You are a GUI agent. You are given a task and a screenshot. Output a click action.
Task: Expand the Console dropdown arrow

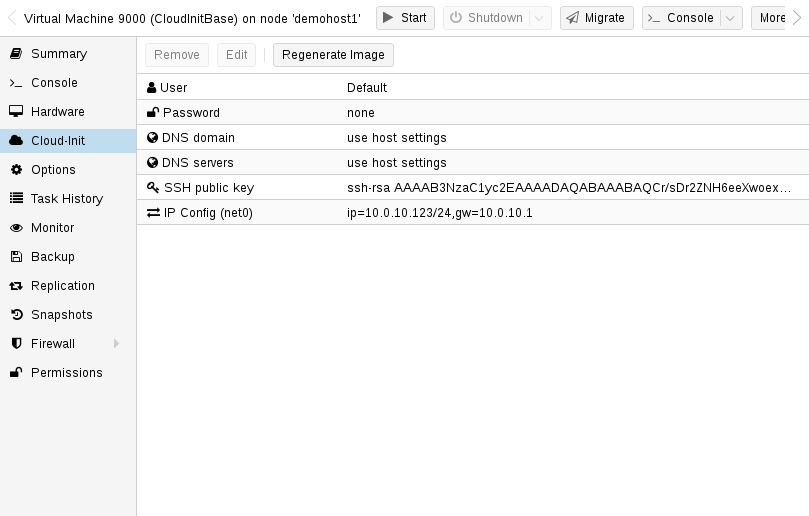[x=730, y=18]
